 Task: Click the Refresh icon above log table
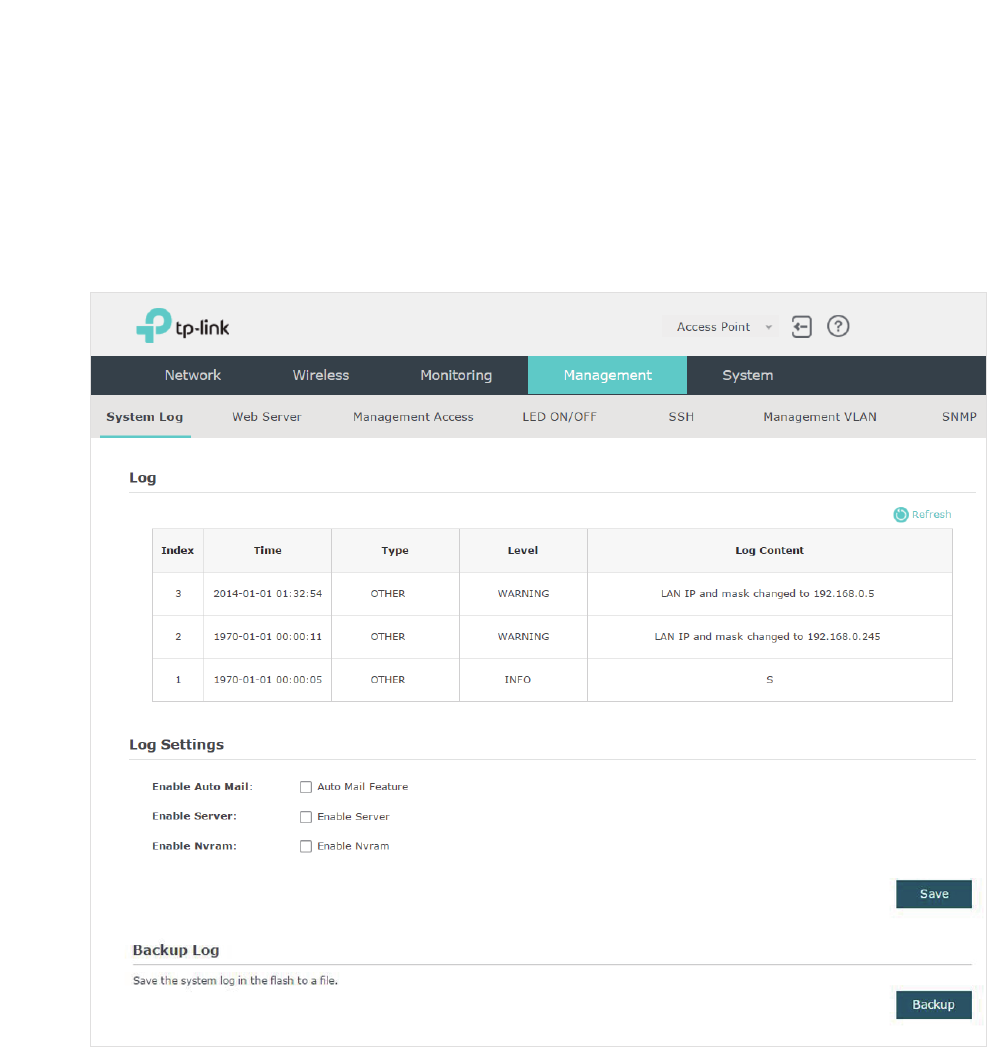click(x=901, y=514)
